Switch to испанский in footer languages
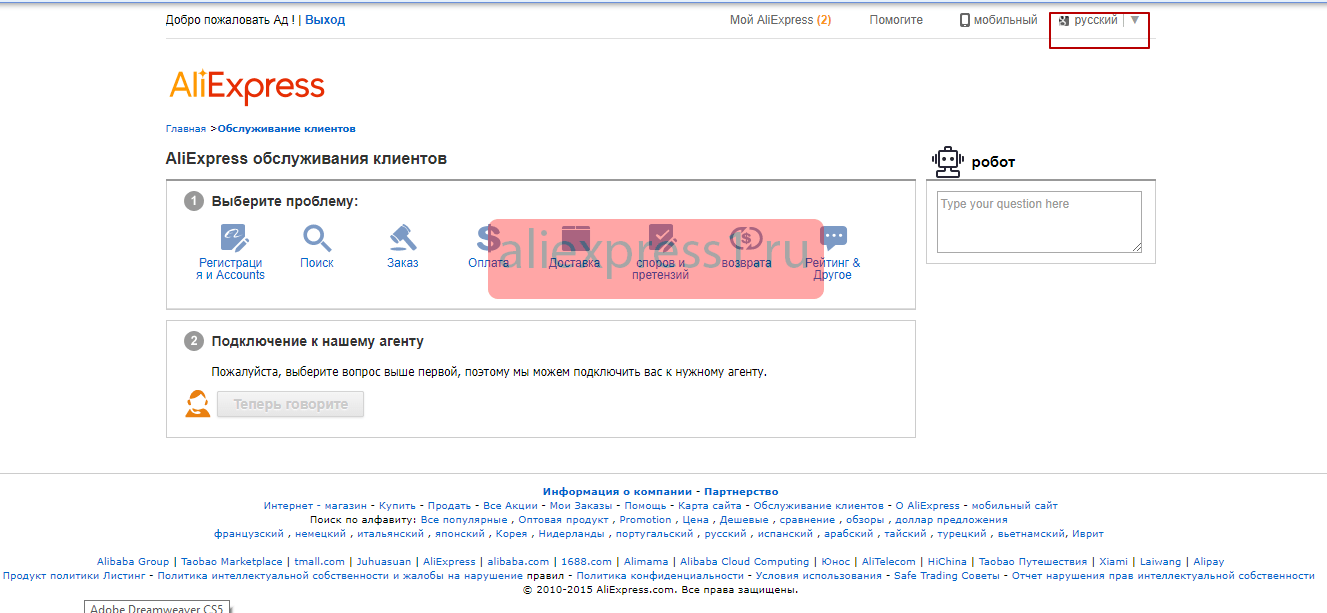 786,534
